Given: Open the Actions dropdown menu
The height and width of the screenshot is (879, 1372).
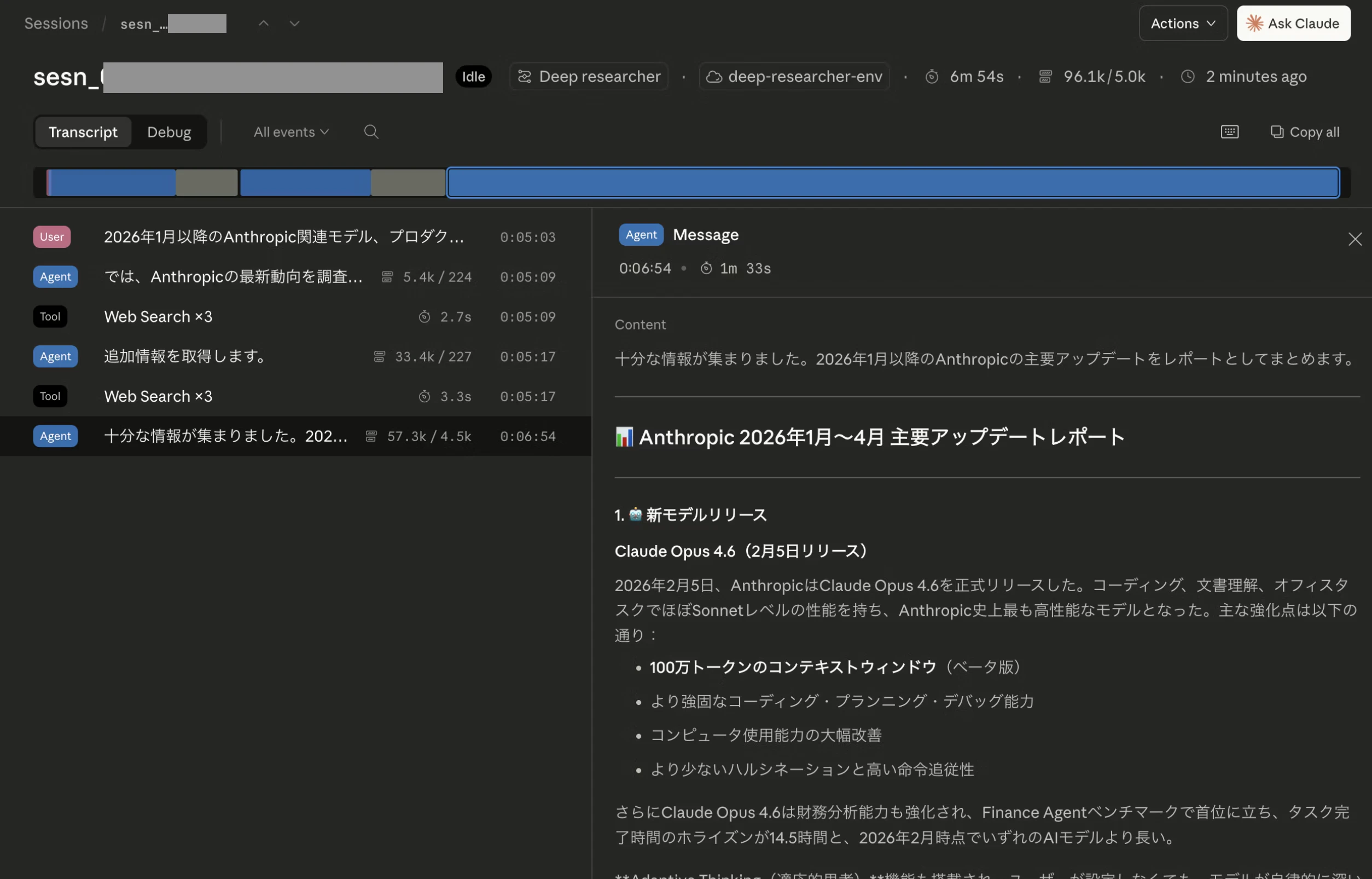Looking at the screenshot, I should (x=1183, y=24).
